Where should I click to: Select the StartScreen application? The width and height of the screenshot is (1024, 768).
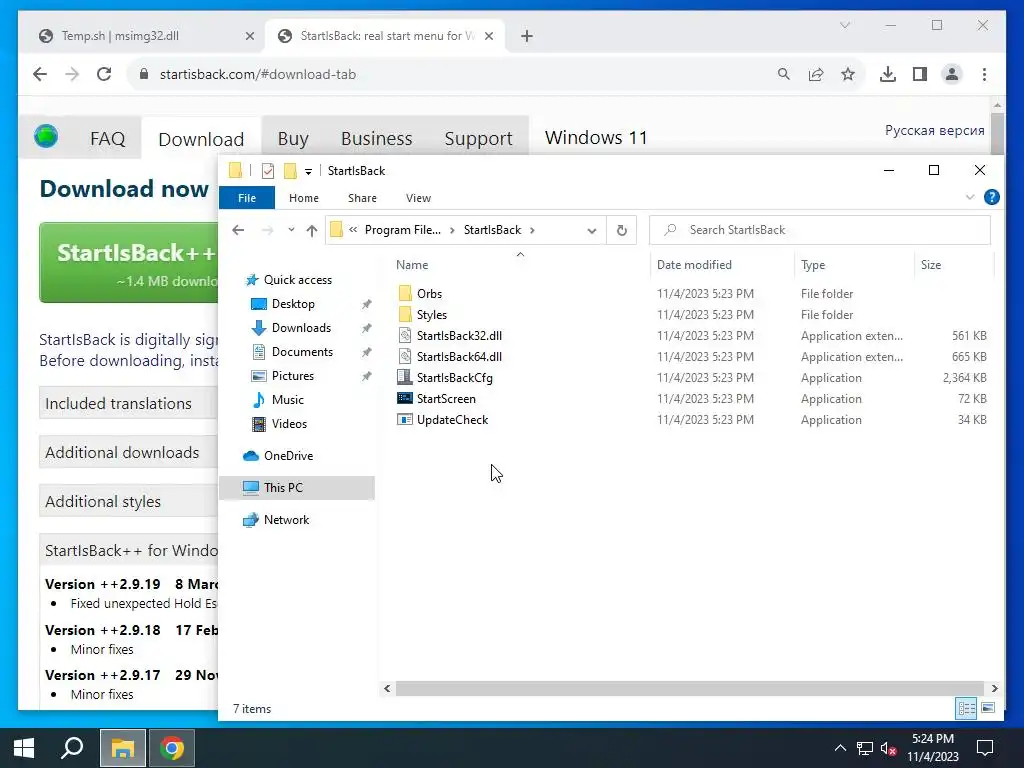446,398
